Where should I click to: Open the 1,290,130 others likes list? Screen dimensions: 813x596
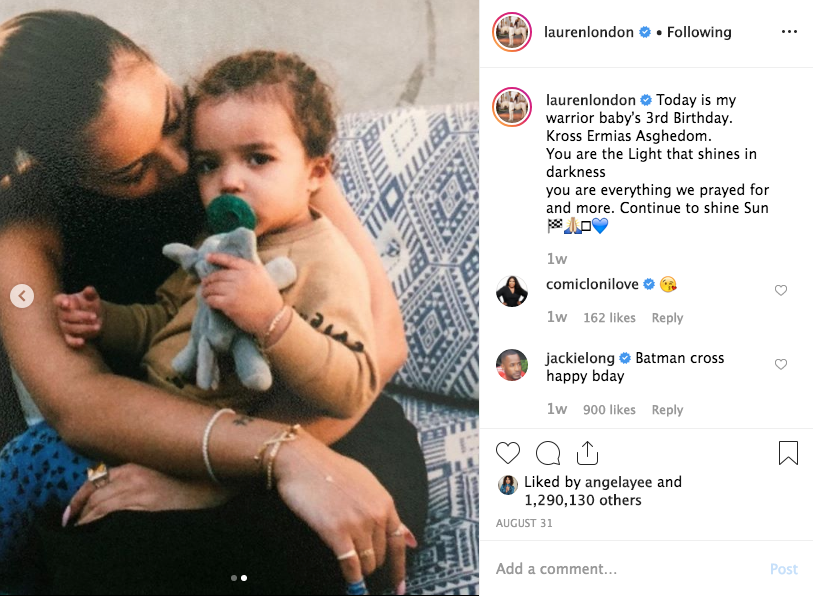[x=583, y=500]
